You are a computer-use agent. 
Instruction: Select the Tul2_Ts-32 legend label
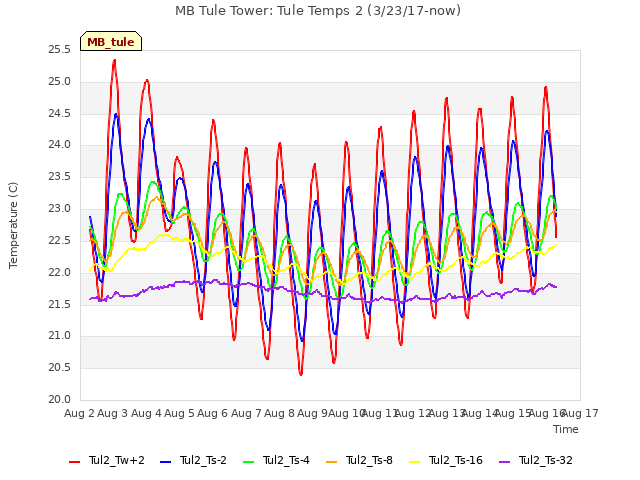coord(546,460)
